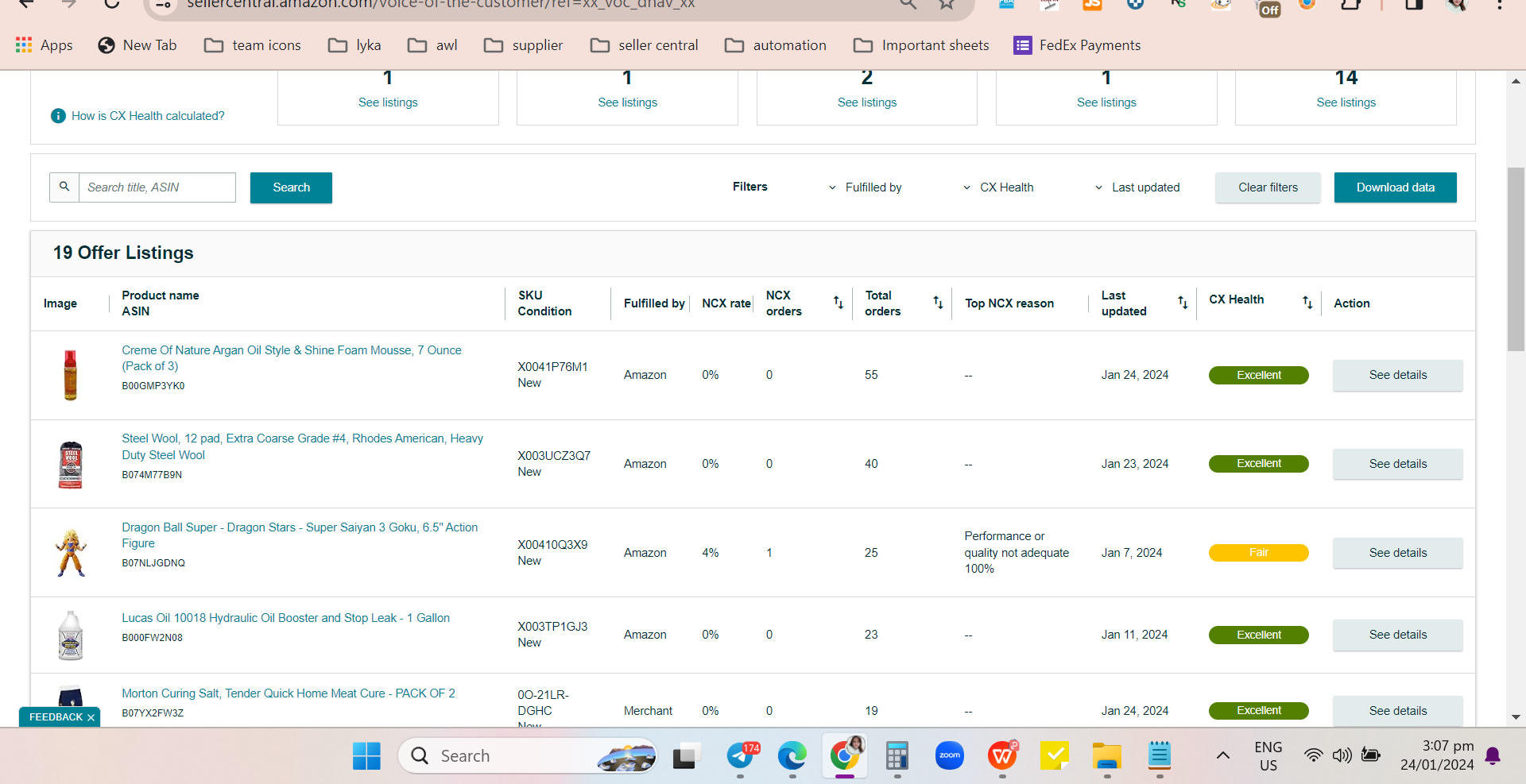The height and width of the screenshot is (784, 1526).
Task: Open Zoom from the taskbar
Action: pyautogui.click(x=950, y=756)
